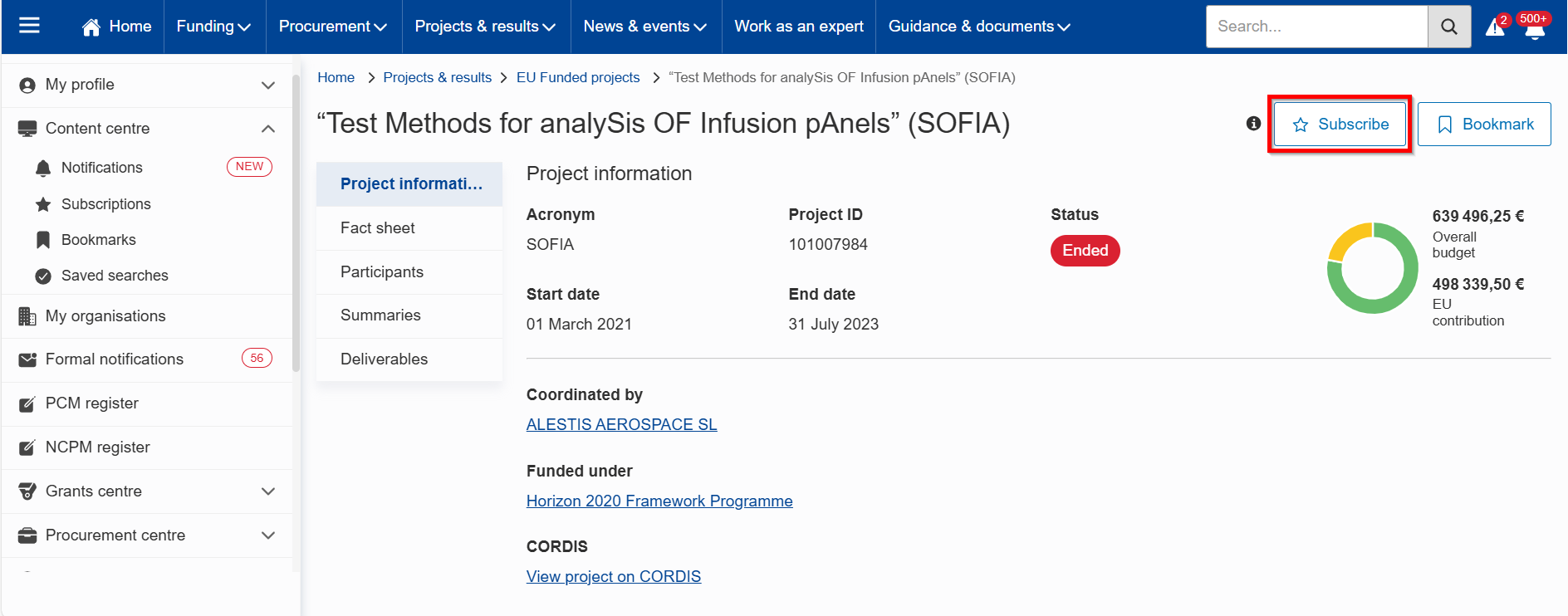Click the info icon beside Subscribe
This screenshot has width=1568, height=616.
pyautogui.click(x=1254, y=124)
